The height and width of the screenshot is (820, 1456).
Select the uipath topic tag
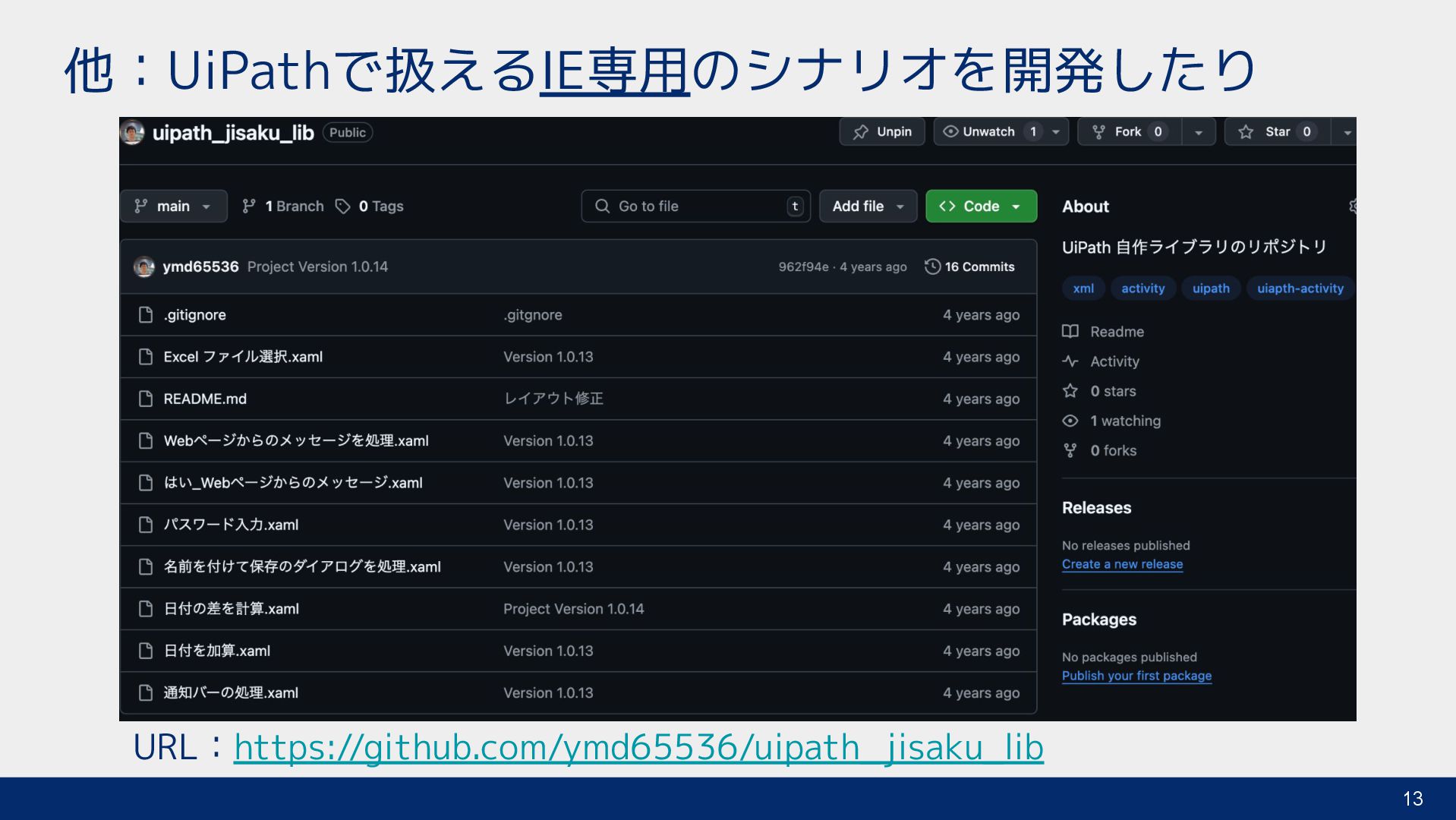pyautogui.click(x=1211, y=289)
